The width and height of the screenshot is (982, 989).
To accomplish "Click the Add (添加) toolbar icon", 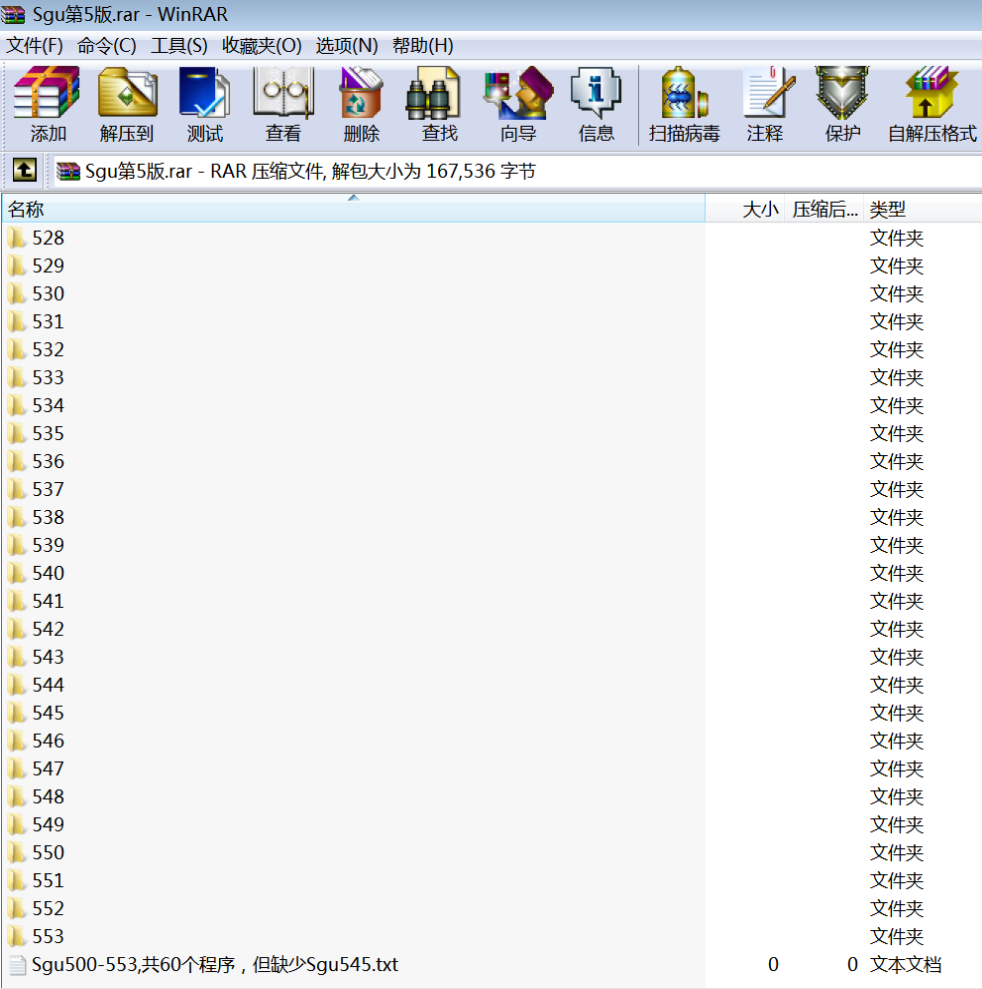I will click(47, 105).
